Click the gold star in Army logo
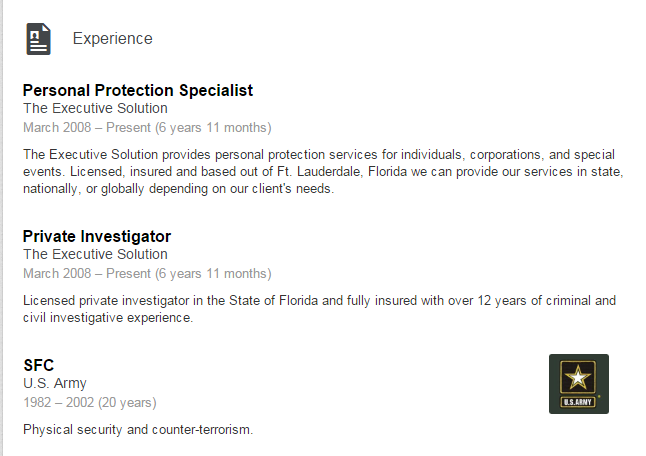Image resolution: width=646 pixels, height=456 pixels. pos(578,377)
